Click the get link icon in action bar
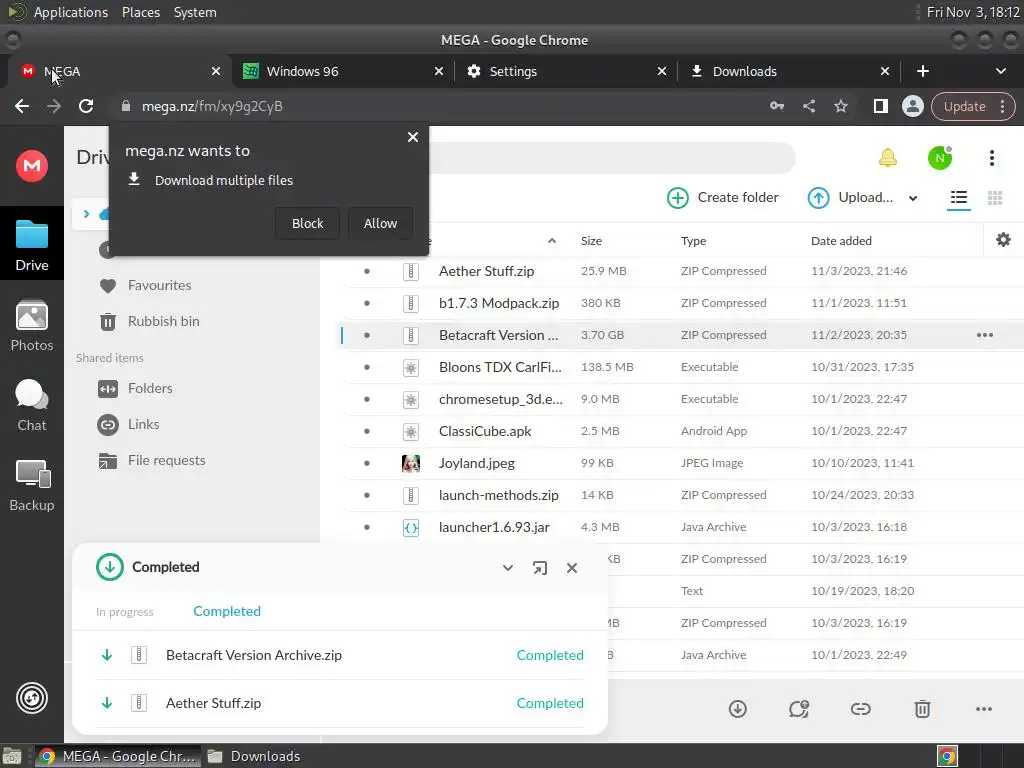Image resolution: width=1024 pixels, height=768 pixels. coord(860,709)
